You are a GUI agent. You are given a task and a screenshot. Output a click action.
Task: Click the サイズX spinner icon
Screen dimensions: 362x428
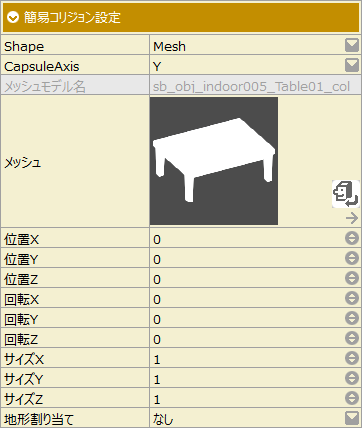click(x=352, y=358)
